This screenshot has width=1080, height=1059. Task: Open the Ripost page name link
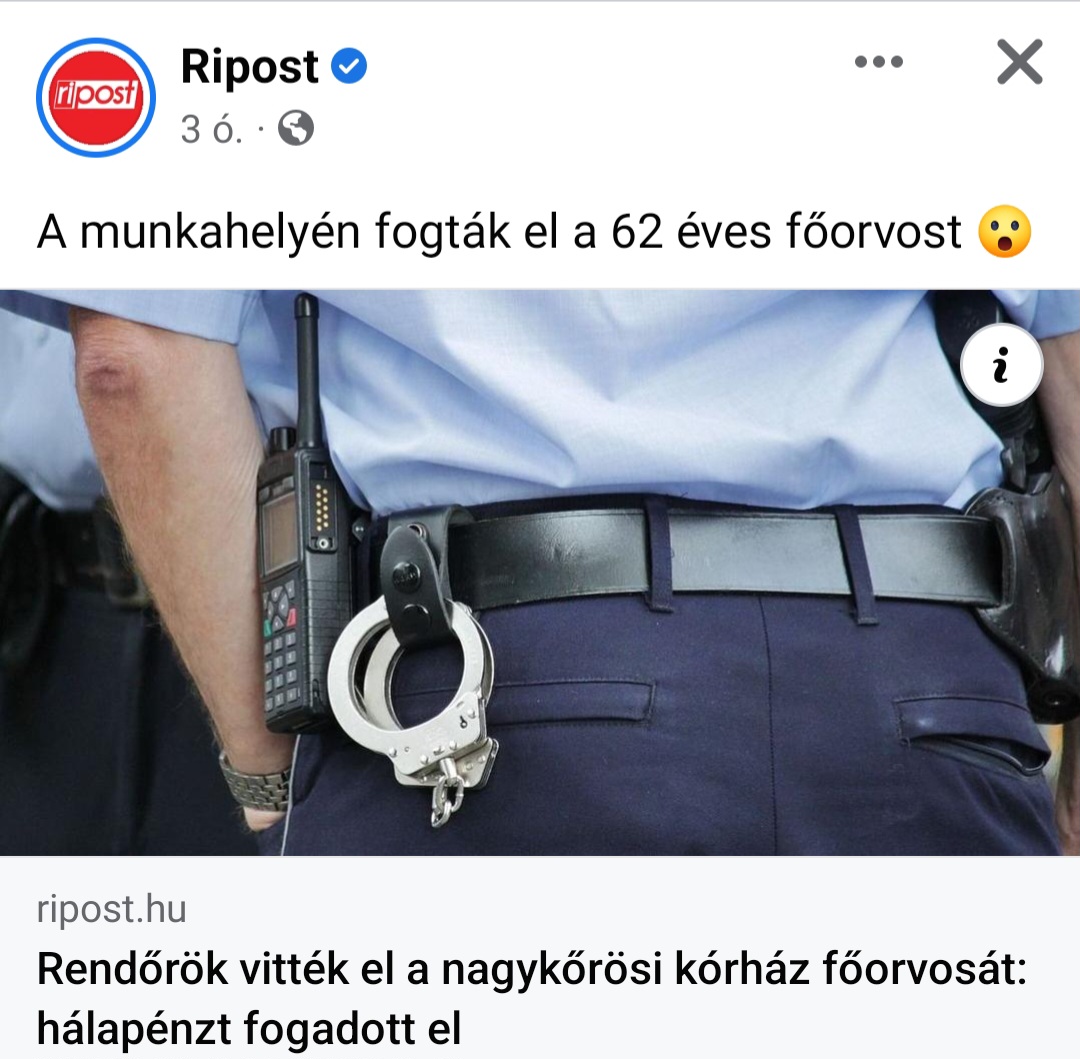point(249,67)
